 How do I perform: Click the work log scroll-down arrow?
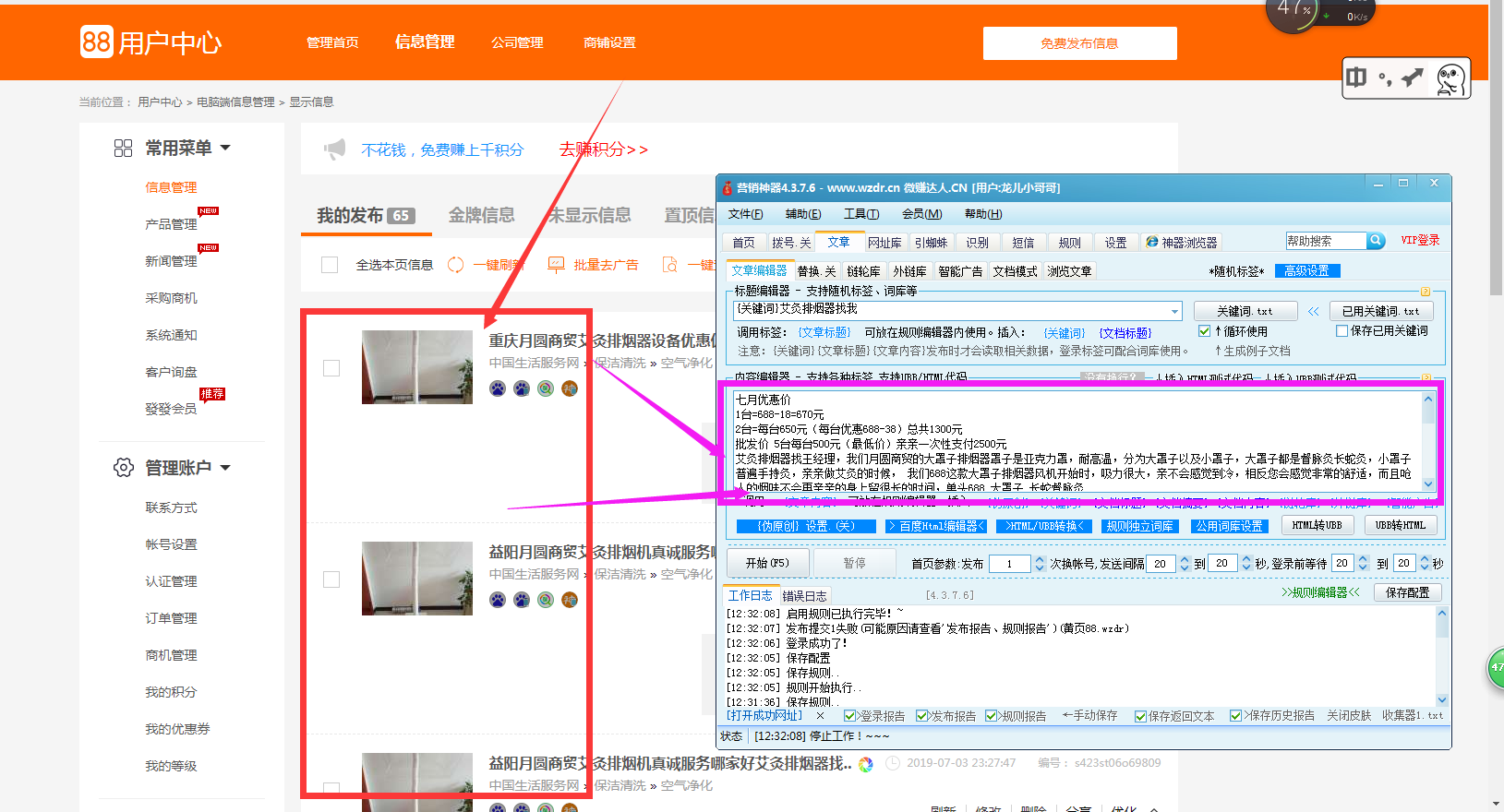1442,700
